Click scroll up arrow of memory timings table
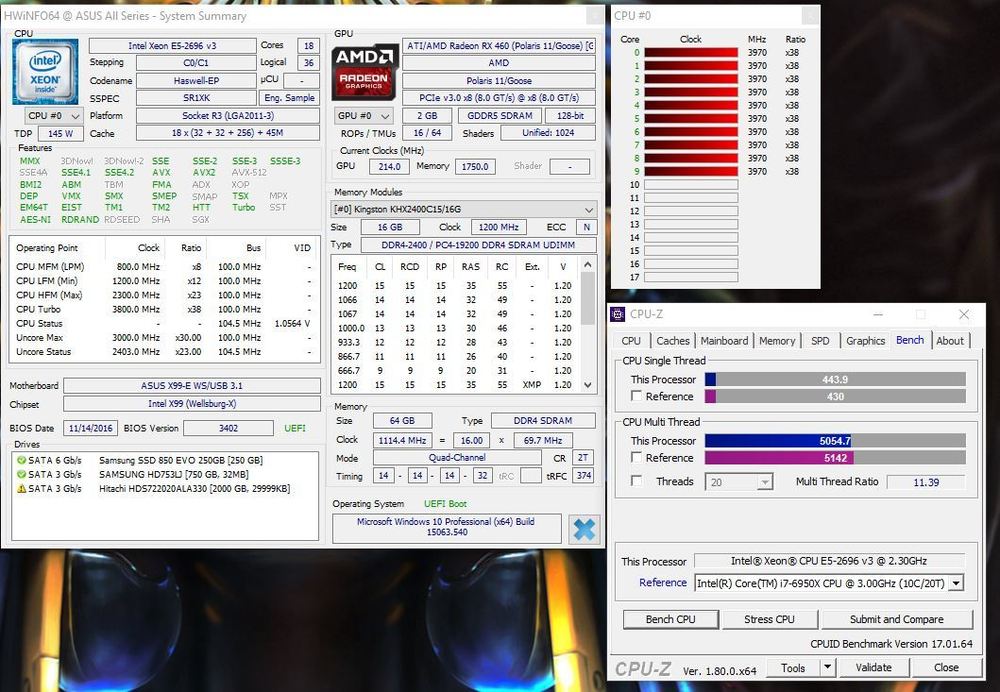 coord(588,264)
